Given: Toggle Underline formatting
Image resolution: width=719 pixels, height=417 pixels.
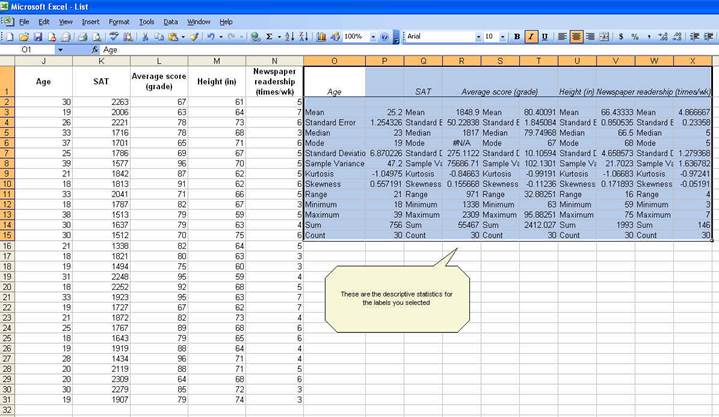Looking at the screenshot, I should pyautogui.click(x=546, y=36).
